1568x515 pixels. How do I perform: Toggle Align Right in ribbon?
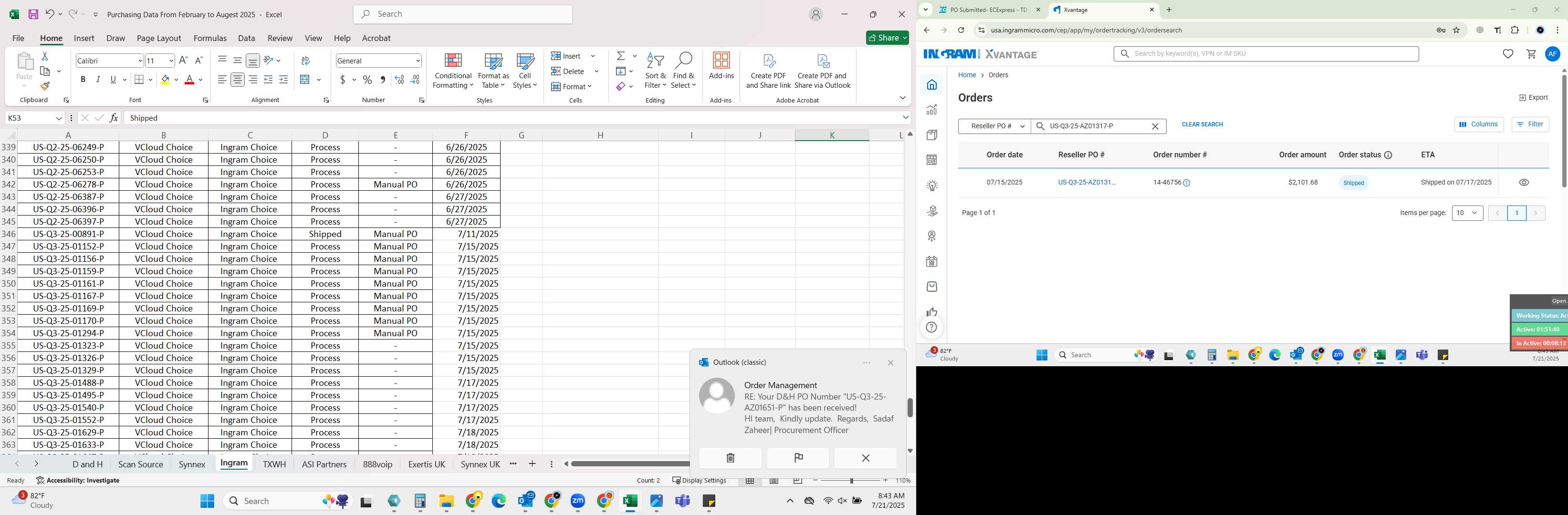pyautogui.click(x=252, y=80)
